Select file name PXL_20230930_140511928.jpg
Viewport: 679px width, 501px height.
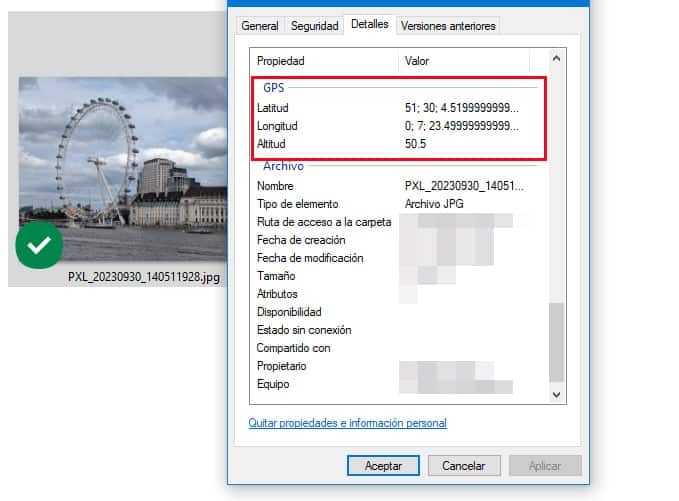144,277
